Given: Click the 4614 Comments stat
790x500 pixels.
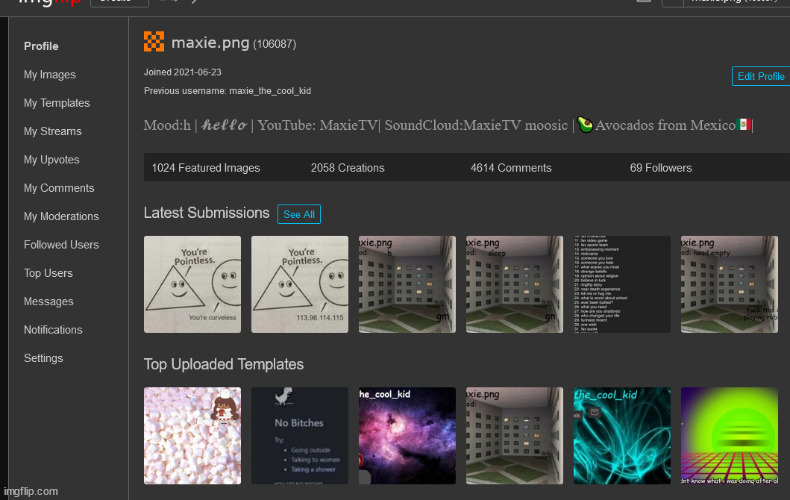Looking at the screenshot, I should point(511,168).
